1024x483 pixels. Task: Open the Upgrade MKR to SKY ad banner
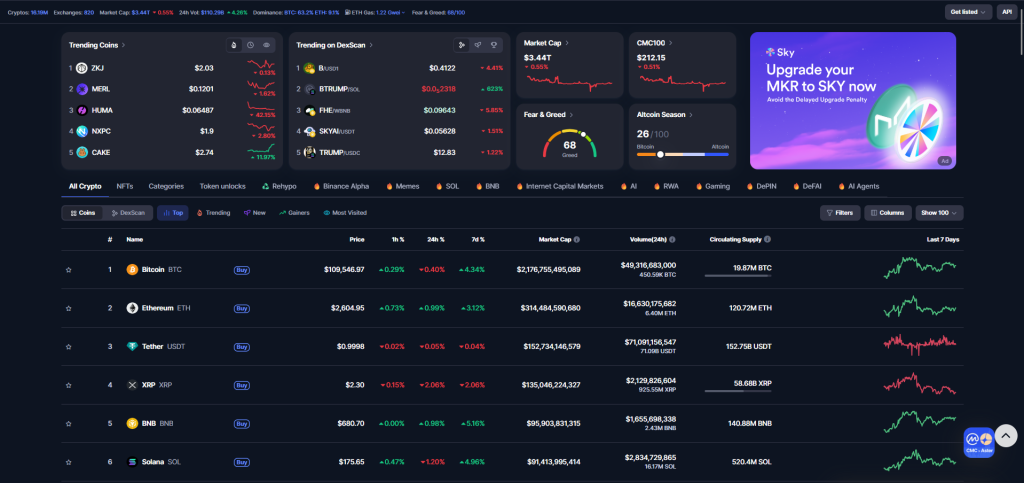click(853, 101)
